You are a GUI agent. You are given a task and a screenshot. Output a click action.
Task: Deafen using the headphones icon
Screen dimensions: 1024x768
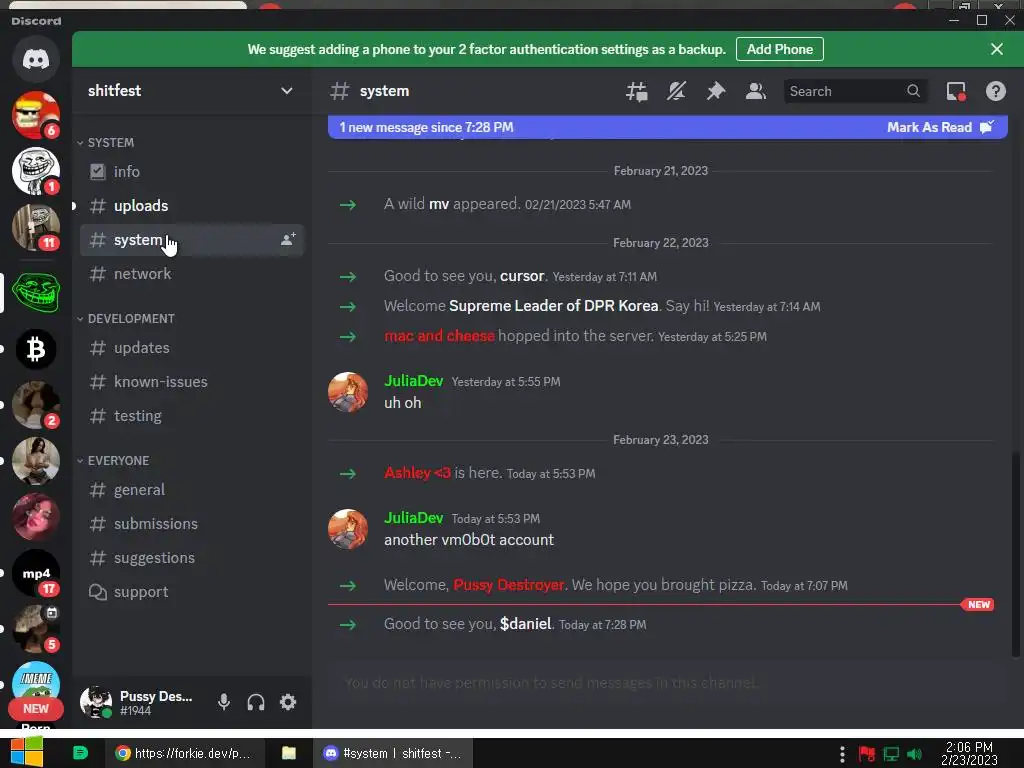click(256, 702)
